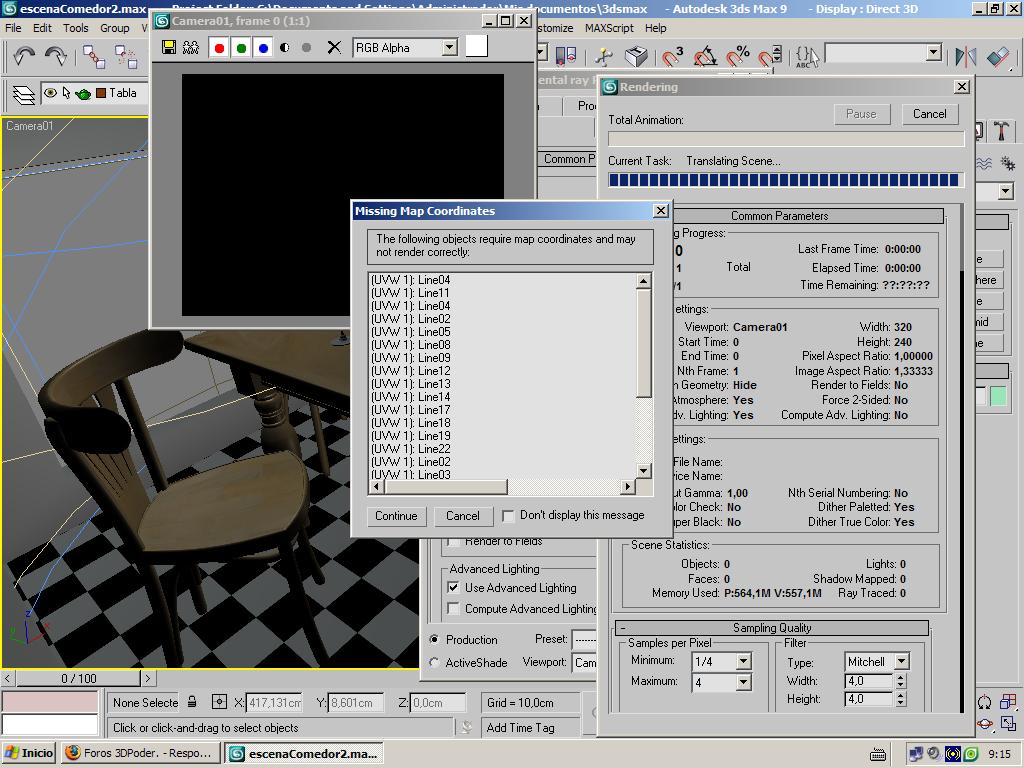Save bitmap in Camera01 frame window
The width and height of the screenshot is (1024, 768).
point(168,47)
